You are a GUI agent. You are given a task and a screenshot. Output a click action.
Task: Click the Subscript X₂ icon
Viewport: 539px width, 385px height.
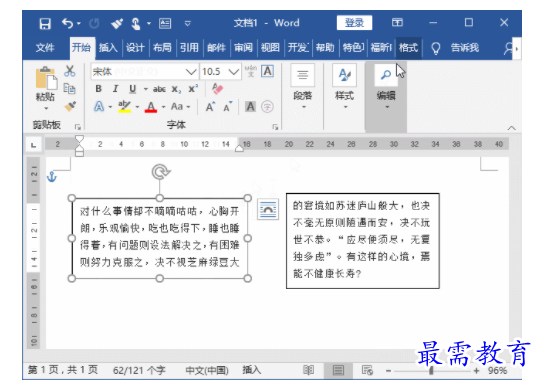click(x=176, y=89)
